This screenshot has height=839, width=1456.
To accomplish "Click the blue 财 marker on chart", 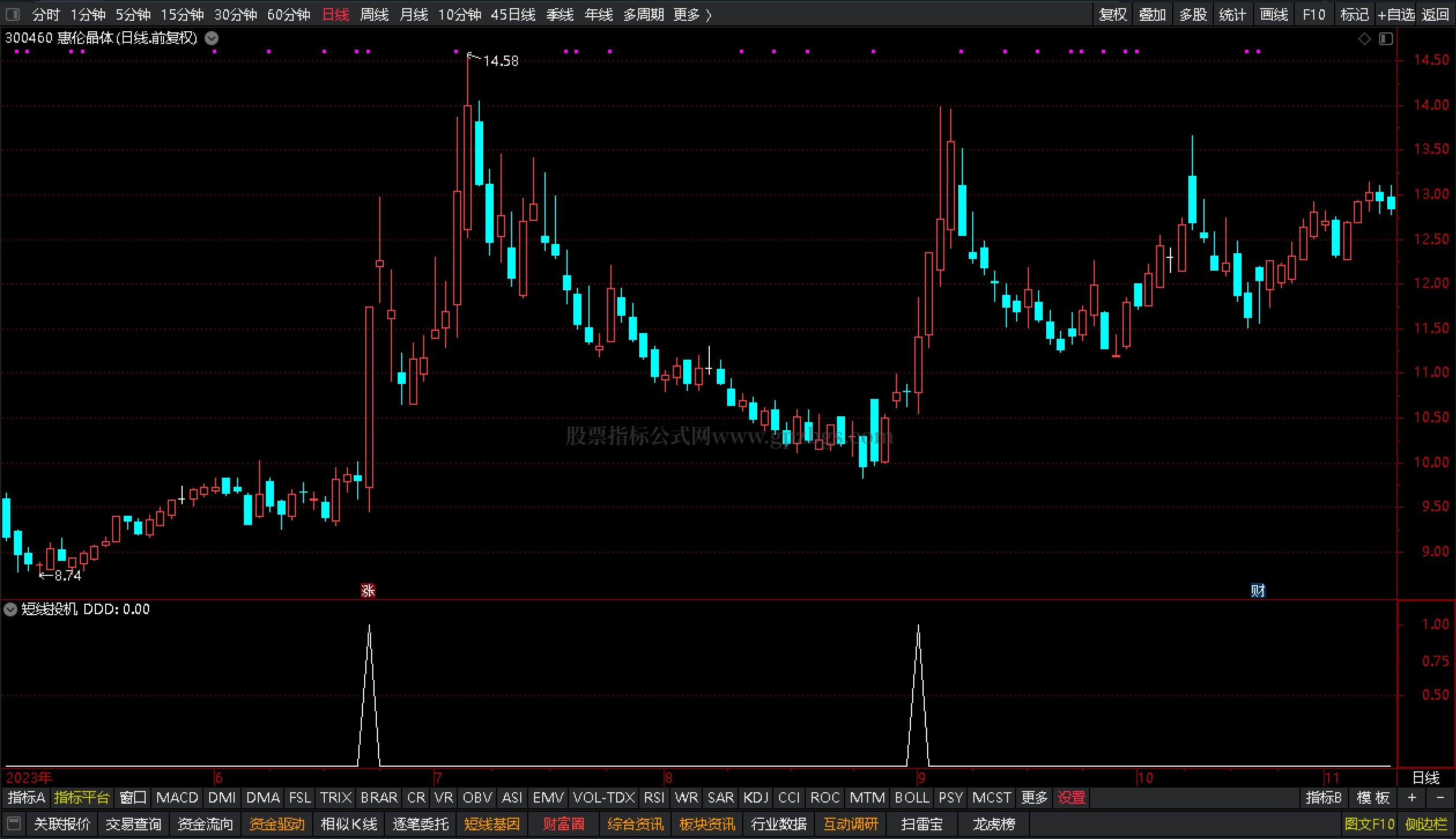I will [x=1258, y=590].
